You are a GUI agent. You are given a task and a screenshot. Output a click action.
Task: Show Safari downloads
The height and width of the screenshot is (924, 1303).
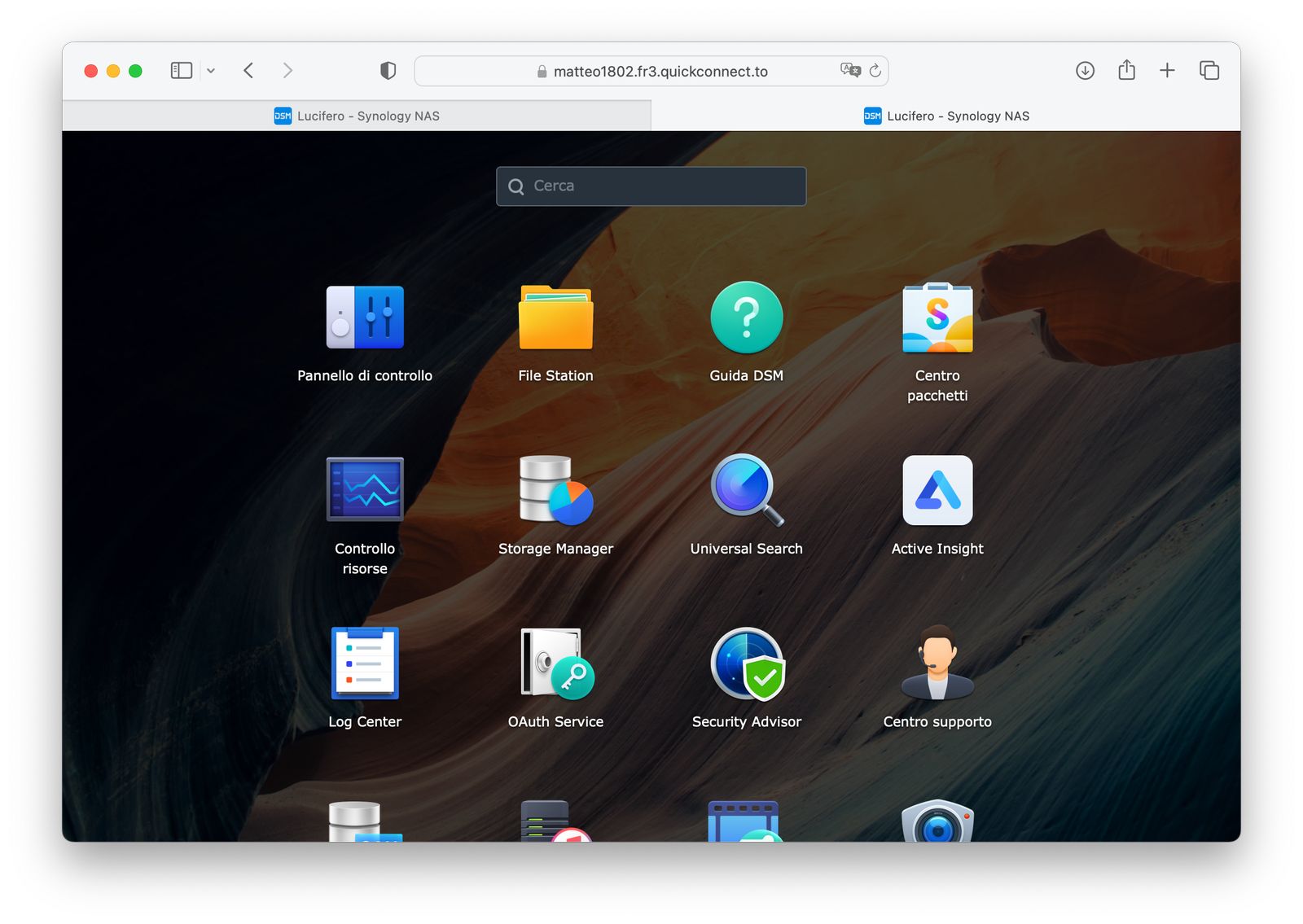(1085, 71)
